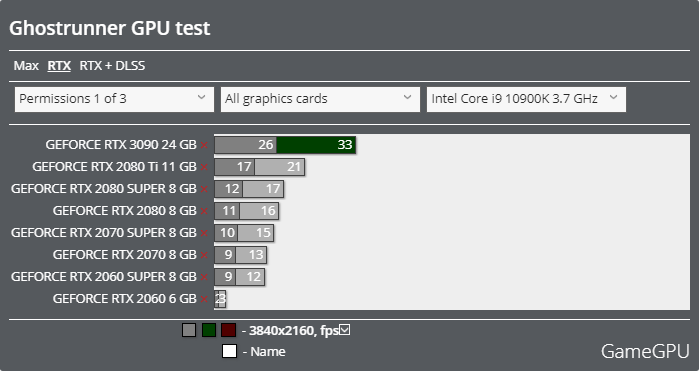Click red X next to RTX 2060 6 GB
This screenshot has width=699, height=371.
click(x=204, y=299)
